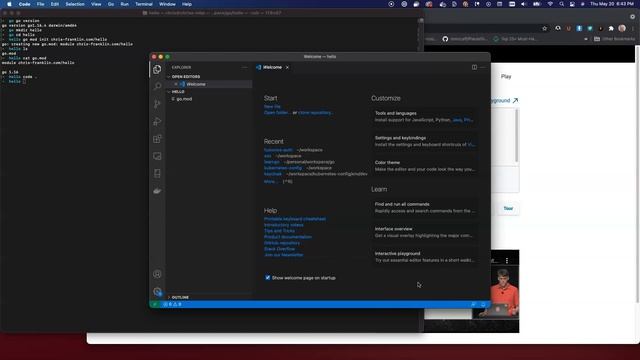Open the Terminal menu in the menu bar
Screen dimensions: 640x360
(x=144, y=4)
